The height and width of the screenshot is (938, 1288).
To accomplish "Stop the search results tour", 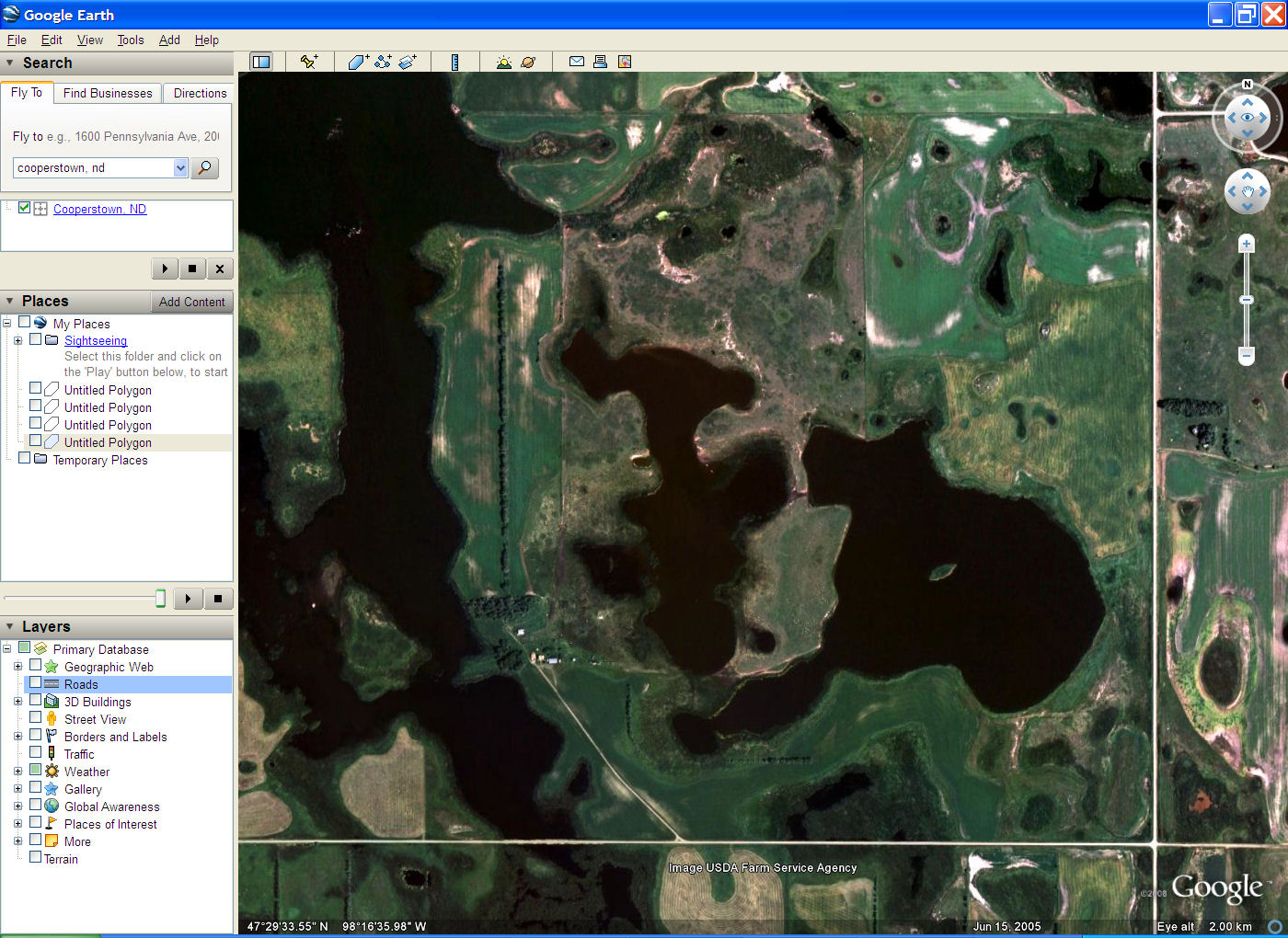I will tap(192, 269).
